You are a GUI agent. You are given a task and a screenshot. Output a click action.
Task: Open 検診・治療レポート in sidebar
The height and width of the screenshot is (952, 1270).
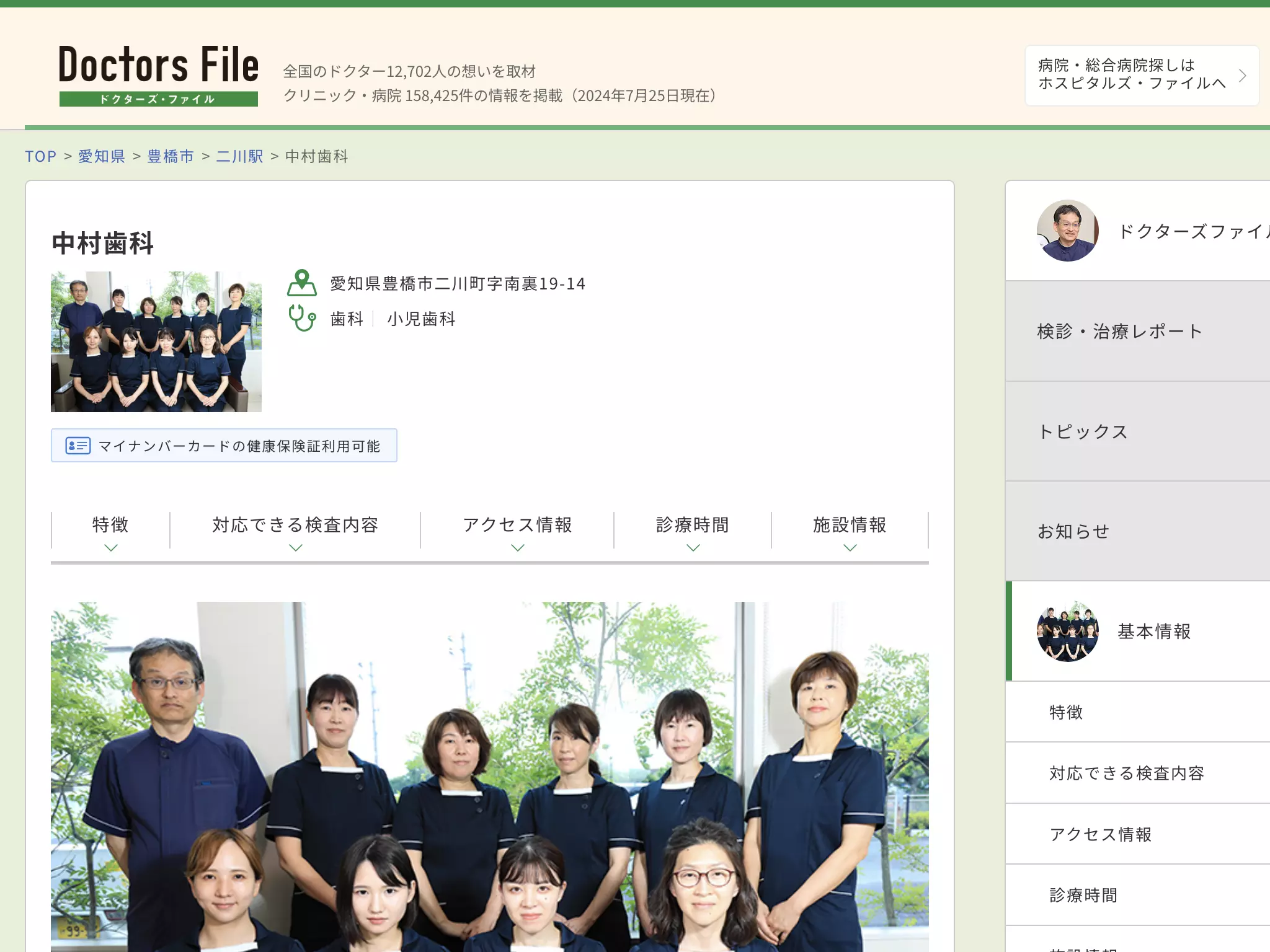1137,331
